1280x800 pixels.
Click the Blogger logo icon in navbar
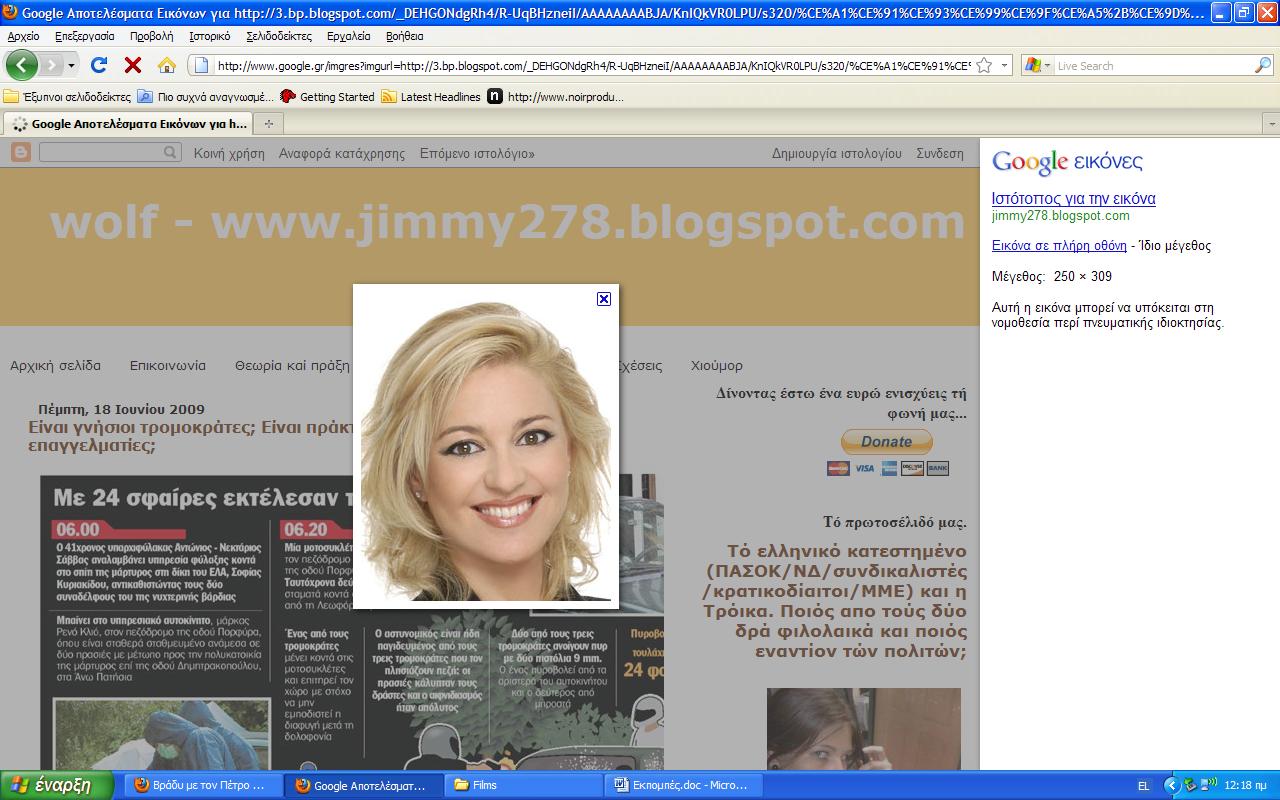click(21, 153)
